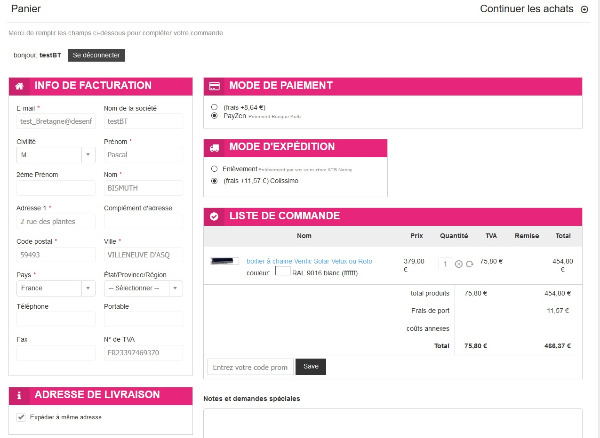Click the Save button for promo code
The width and height of the screenshot is (600, 438).
coord(310,367)
